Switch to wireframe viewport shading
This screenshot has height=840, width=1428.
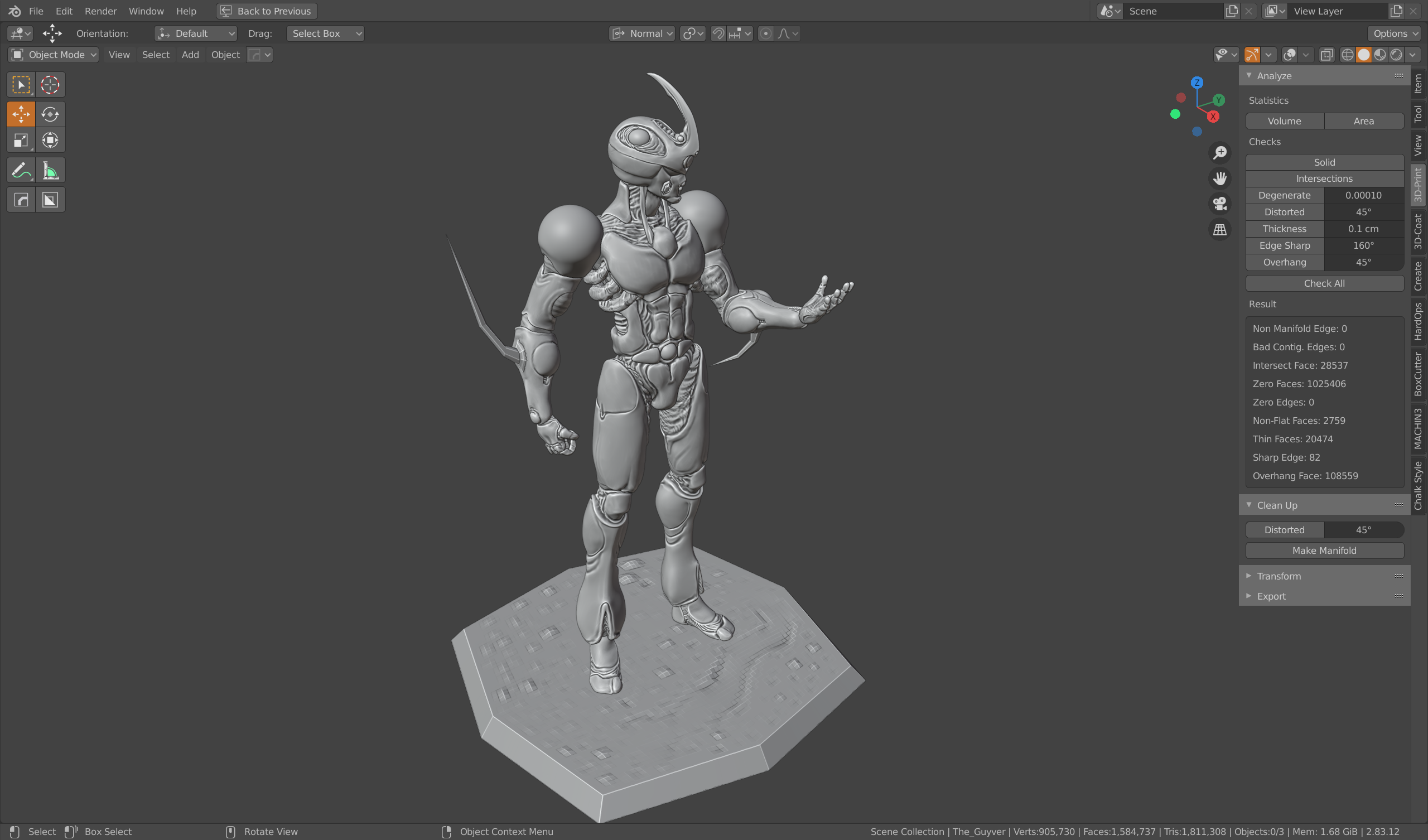pos(1348,55)
